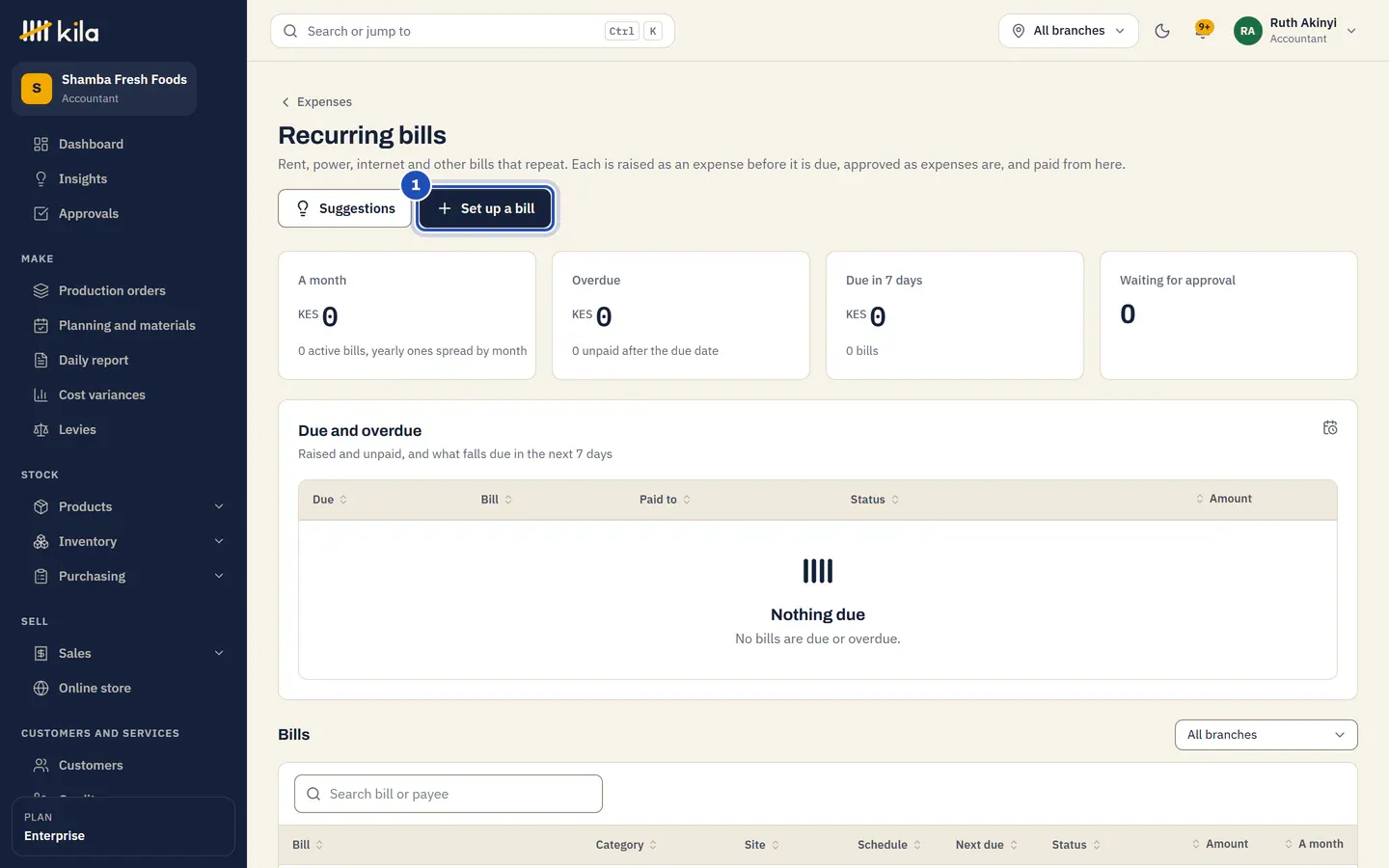Go back to Expenses

(x=316, y=102)
